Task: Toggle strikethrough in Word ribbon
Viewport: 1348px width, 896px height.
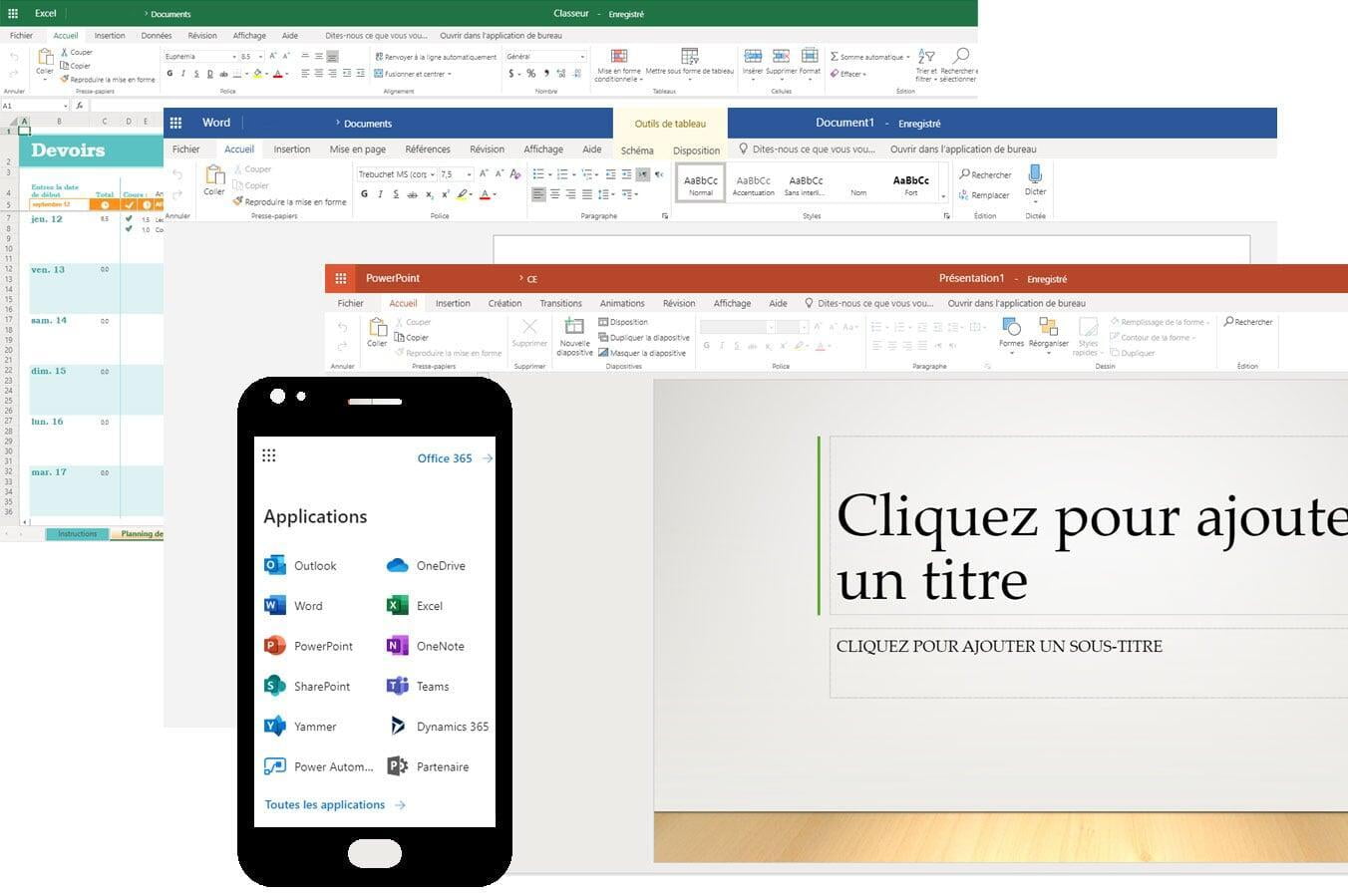Action: click(x=412, y=194)
